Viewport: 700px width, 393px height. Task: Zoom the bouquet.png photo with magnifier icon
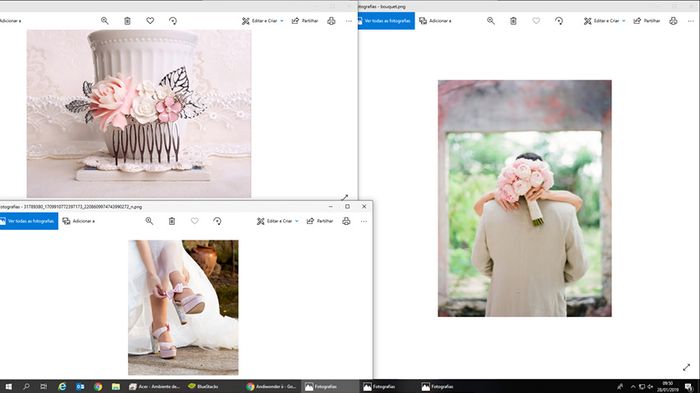point(491,21)
